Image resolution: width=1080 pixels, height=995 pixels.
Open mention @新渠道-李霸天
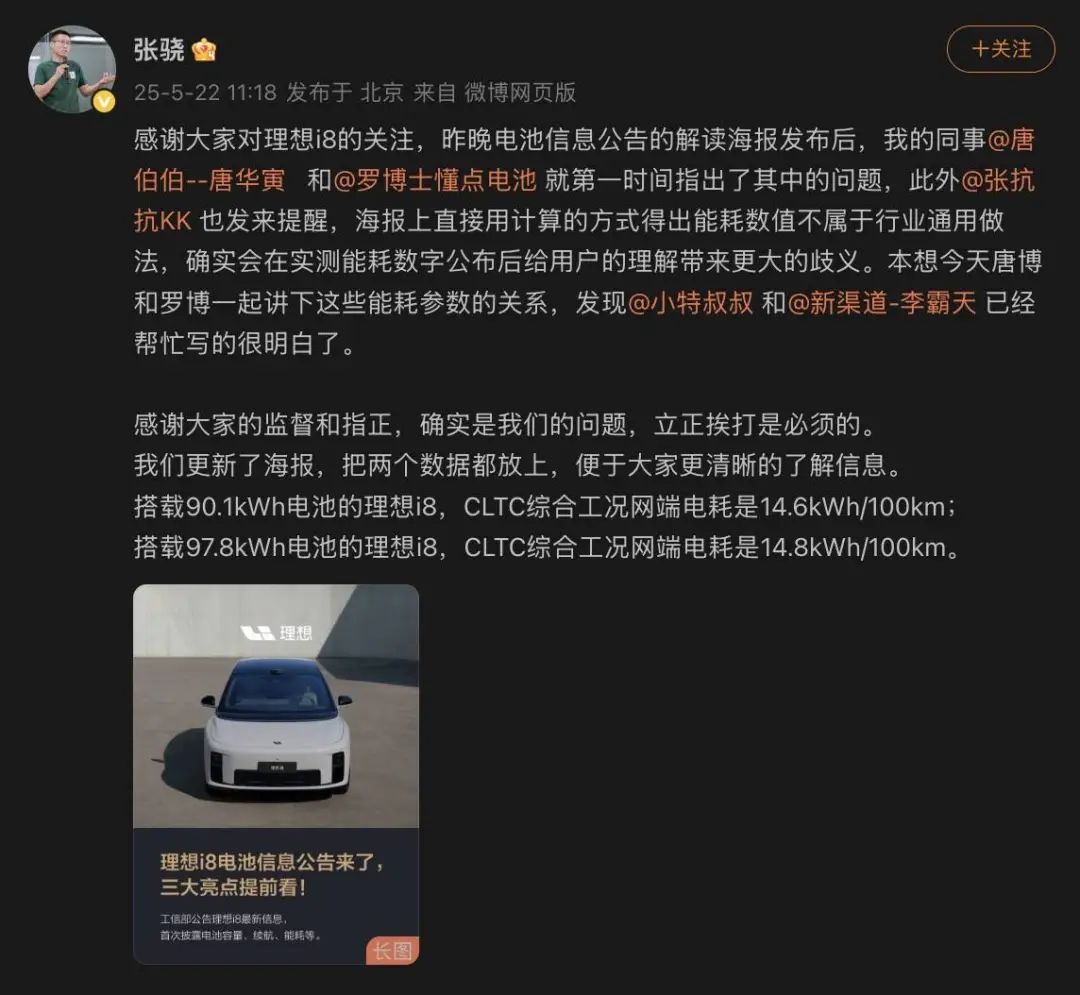click(882, 302)
